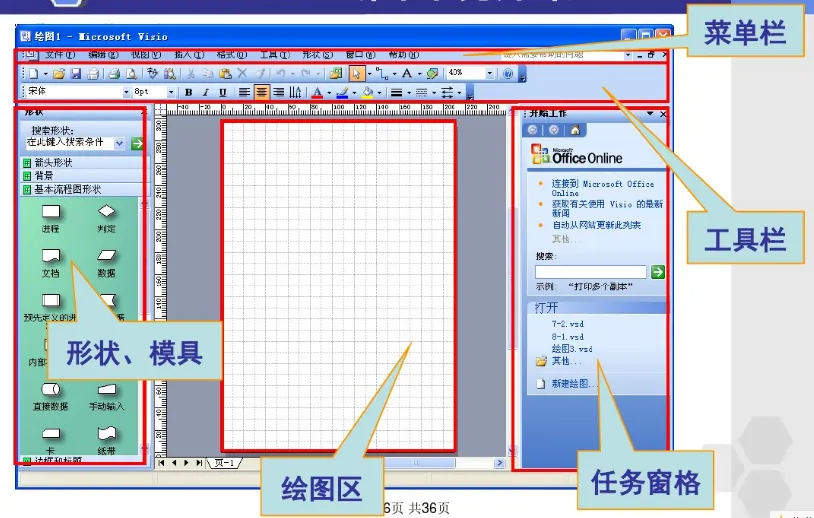Open the 视图 menu
The image size is (814, 518).
pyautogui.click(x=146, y=54)
